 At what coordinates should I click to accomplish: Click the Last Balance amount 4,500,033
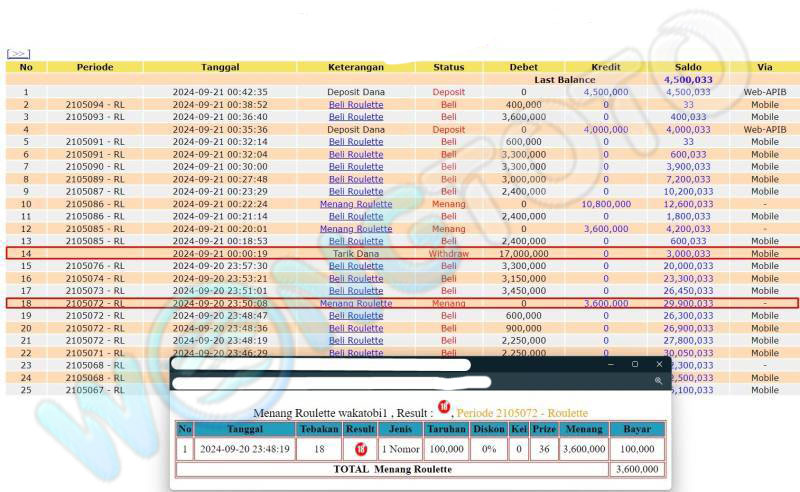click(x=688, y=80)
